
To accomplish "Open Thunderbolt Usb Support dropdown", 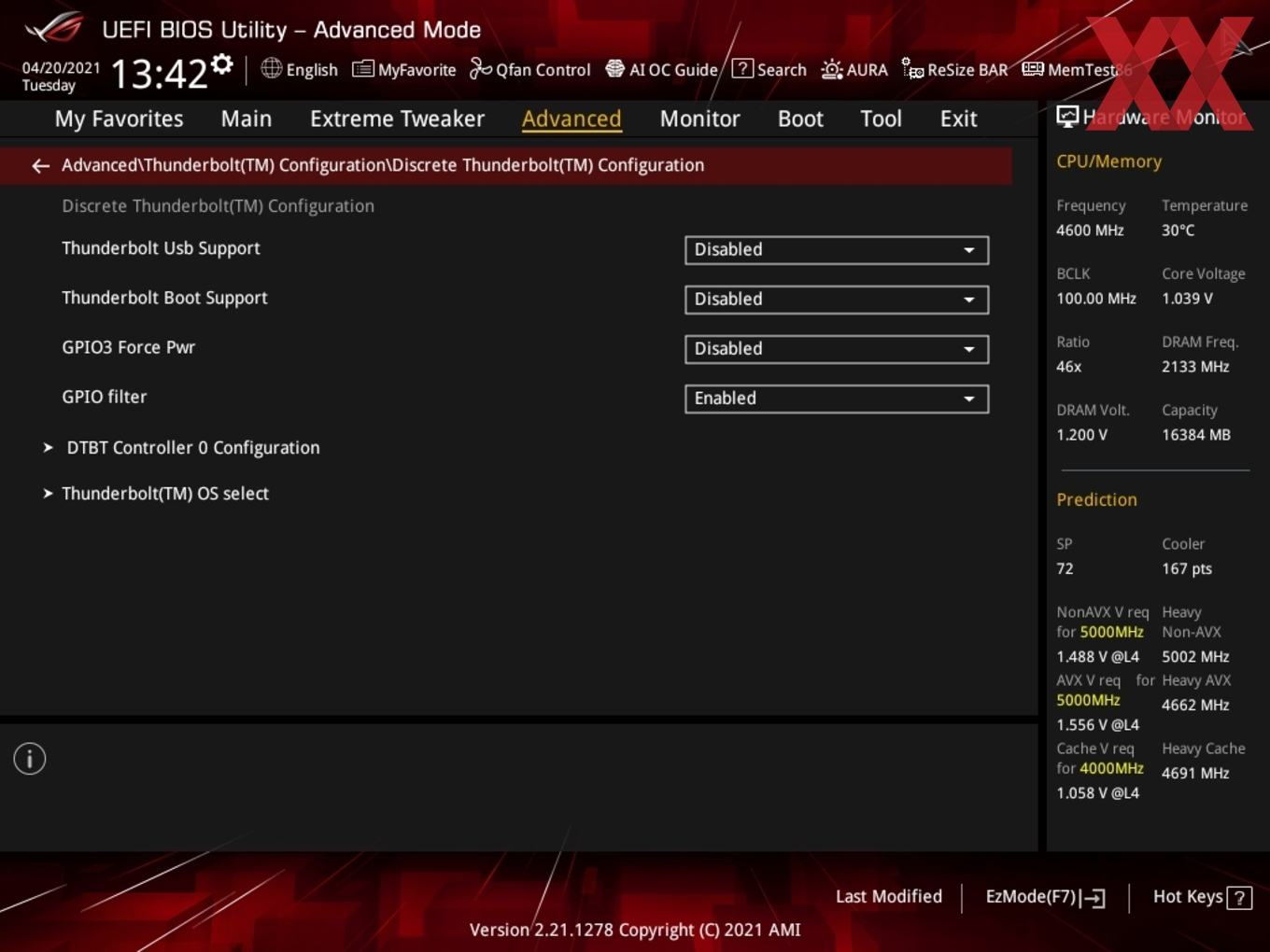I will click(837, 250).
